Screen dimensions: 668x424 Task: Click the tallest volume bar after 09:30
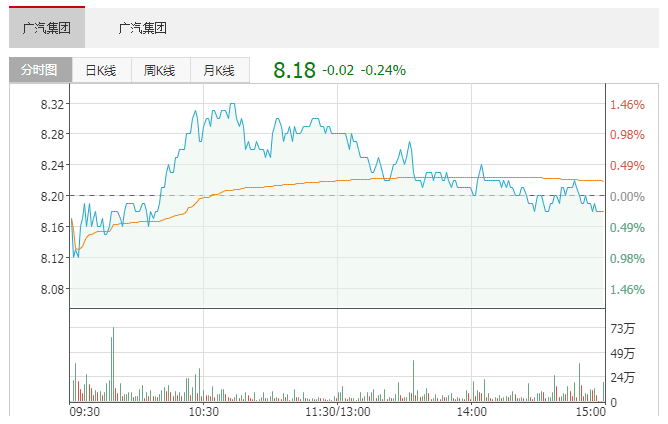[113, 364]
